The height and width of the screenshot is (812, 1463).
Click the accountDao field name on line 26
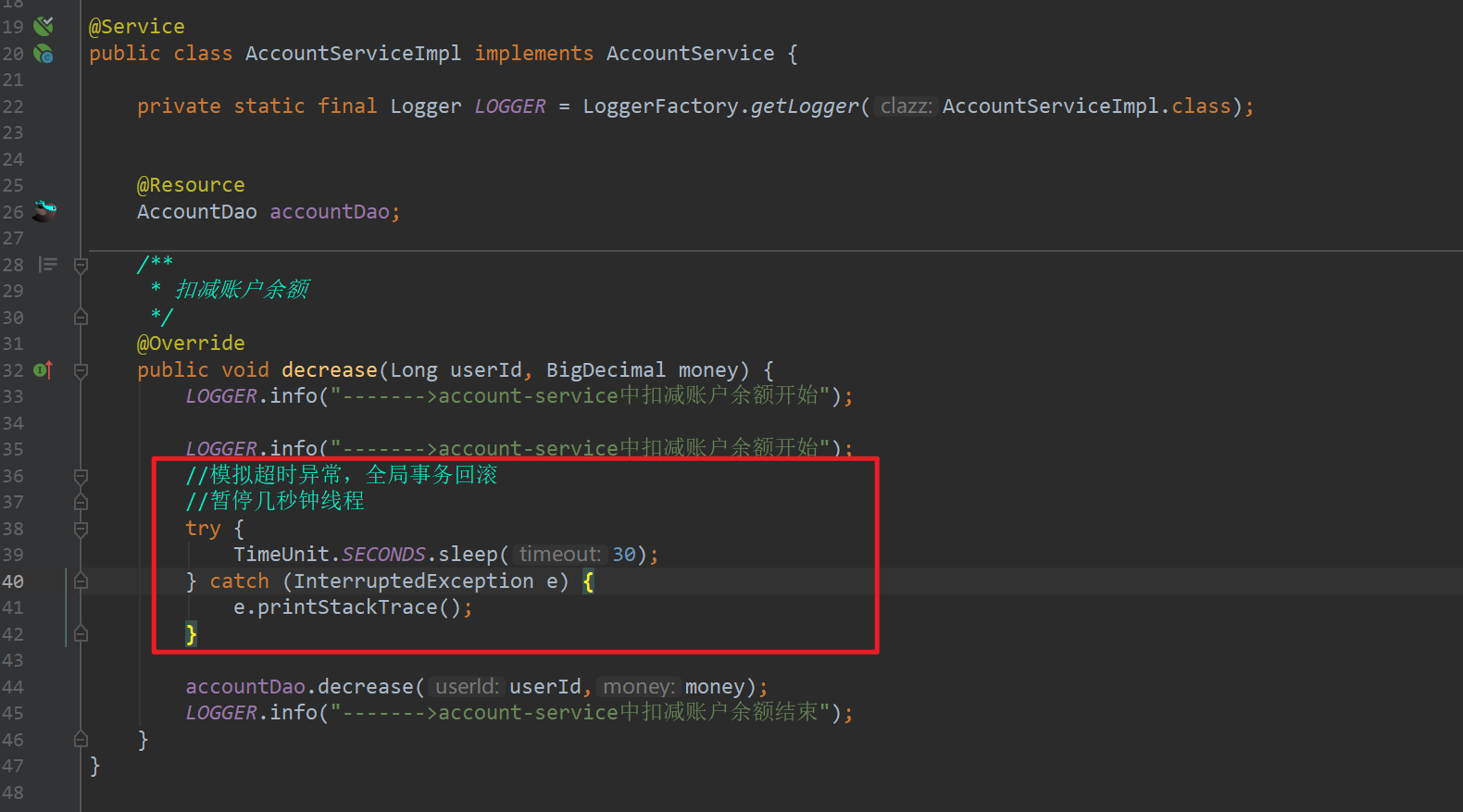tap(330, 212)
